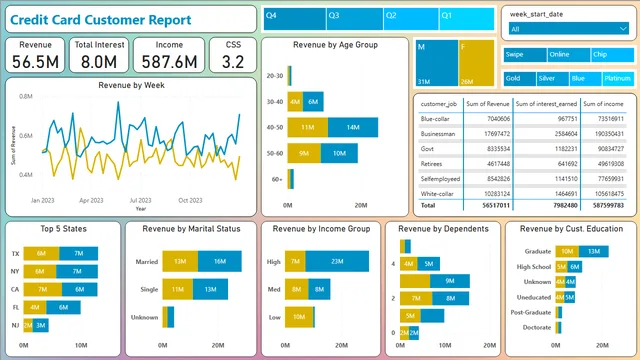Select the White-collar row in table
Screen dimensions: 640x360
click(522, 194)
